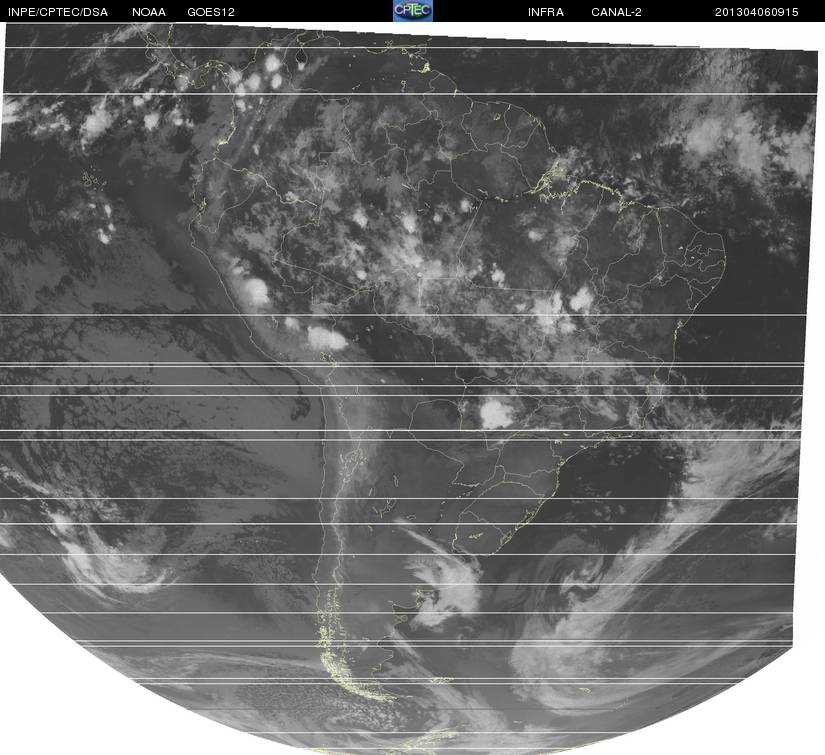825x755 pixels.
Task: Click the CANAL-2 label
Action: [616, 12]
